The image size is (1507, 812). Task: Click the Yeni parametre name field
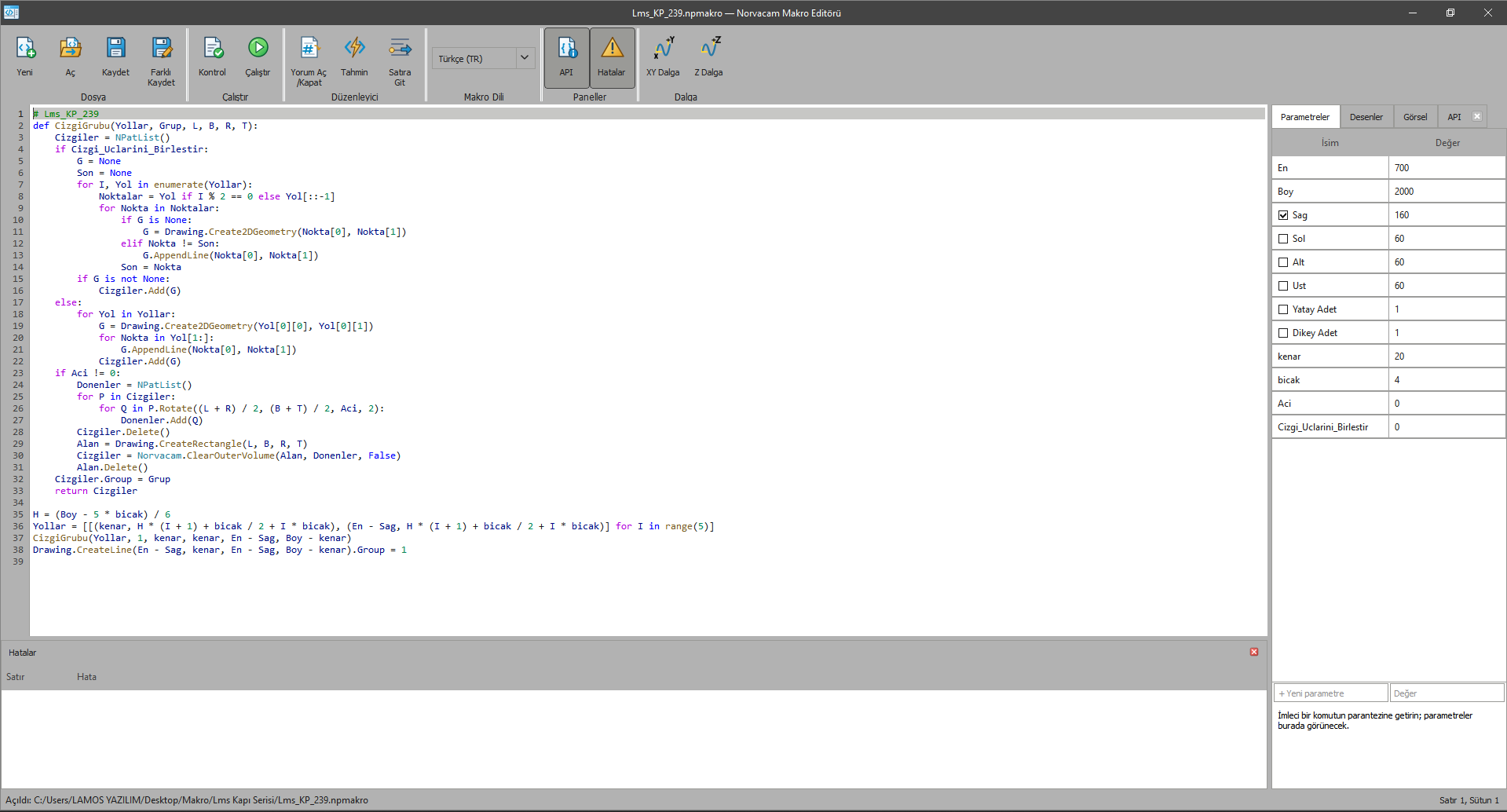(x=1330, y=693)
